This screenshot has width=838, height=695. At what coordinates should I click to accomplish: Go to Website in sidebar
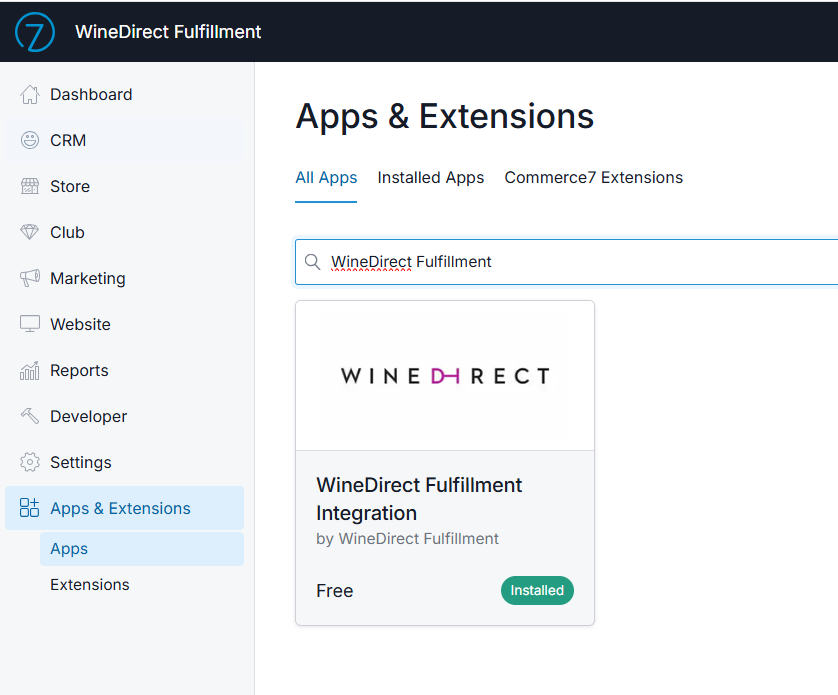(x=124, y=324)
